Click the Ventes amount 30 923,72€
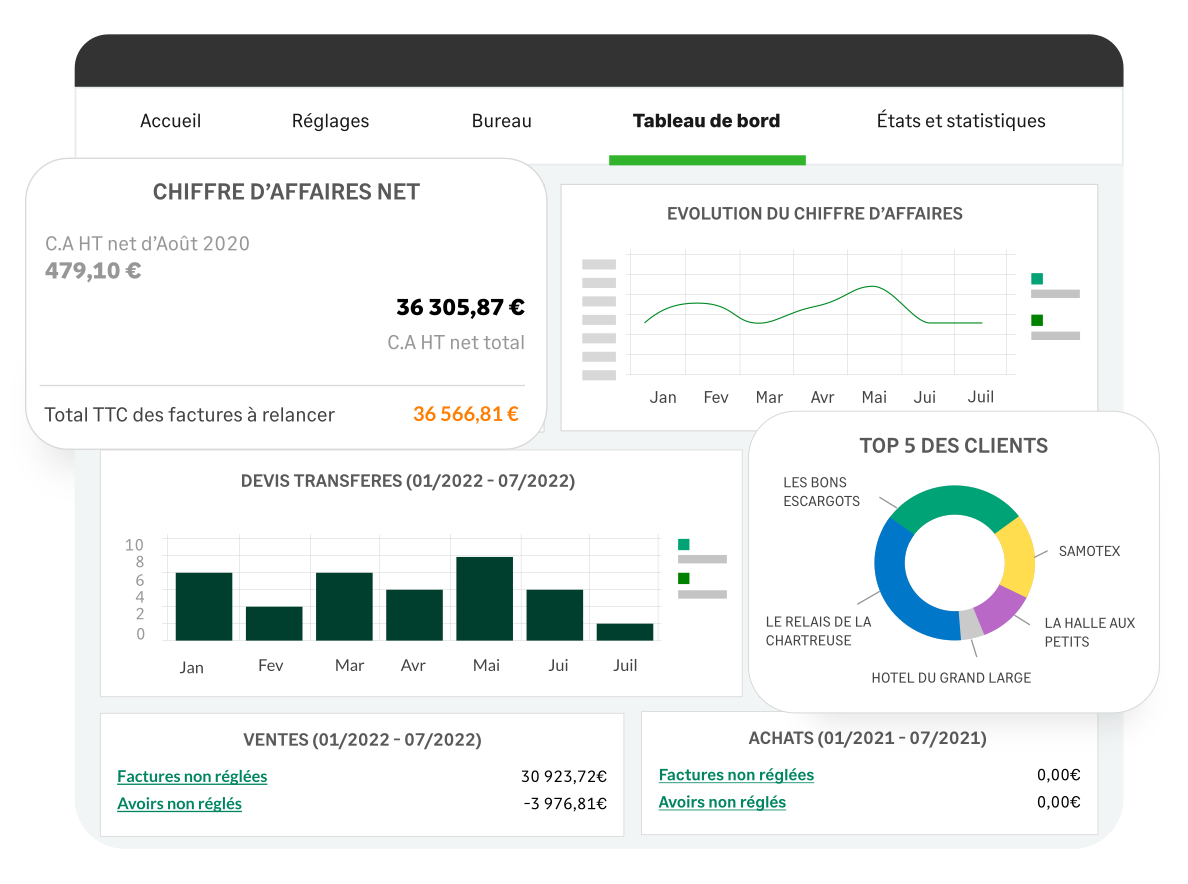Image resolution: width=1188 pixels, height=884 pixels. [x=564, y=776]
